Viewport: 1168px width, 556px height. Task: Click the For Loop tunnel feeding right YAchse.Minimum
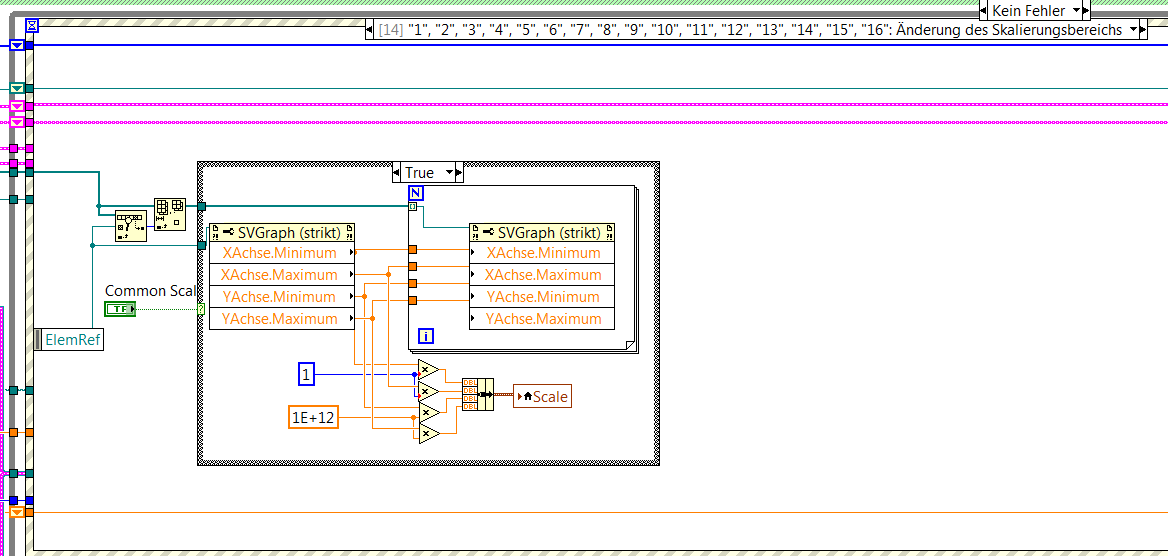click(x=413, y=283)
